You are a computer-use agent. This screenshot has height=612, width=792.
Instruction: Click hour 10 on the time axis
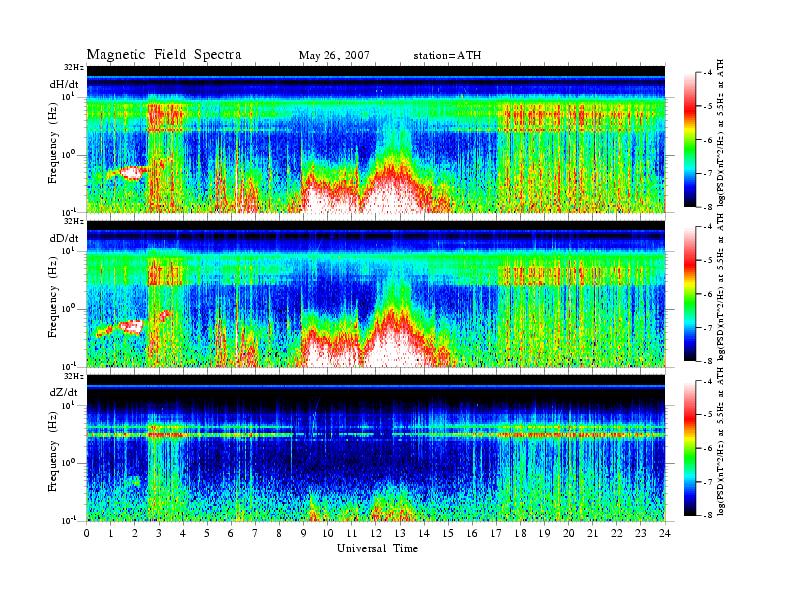click(x=328, y=534)
